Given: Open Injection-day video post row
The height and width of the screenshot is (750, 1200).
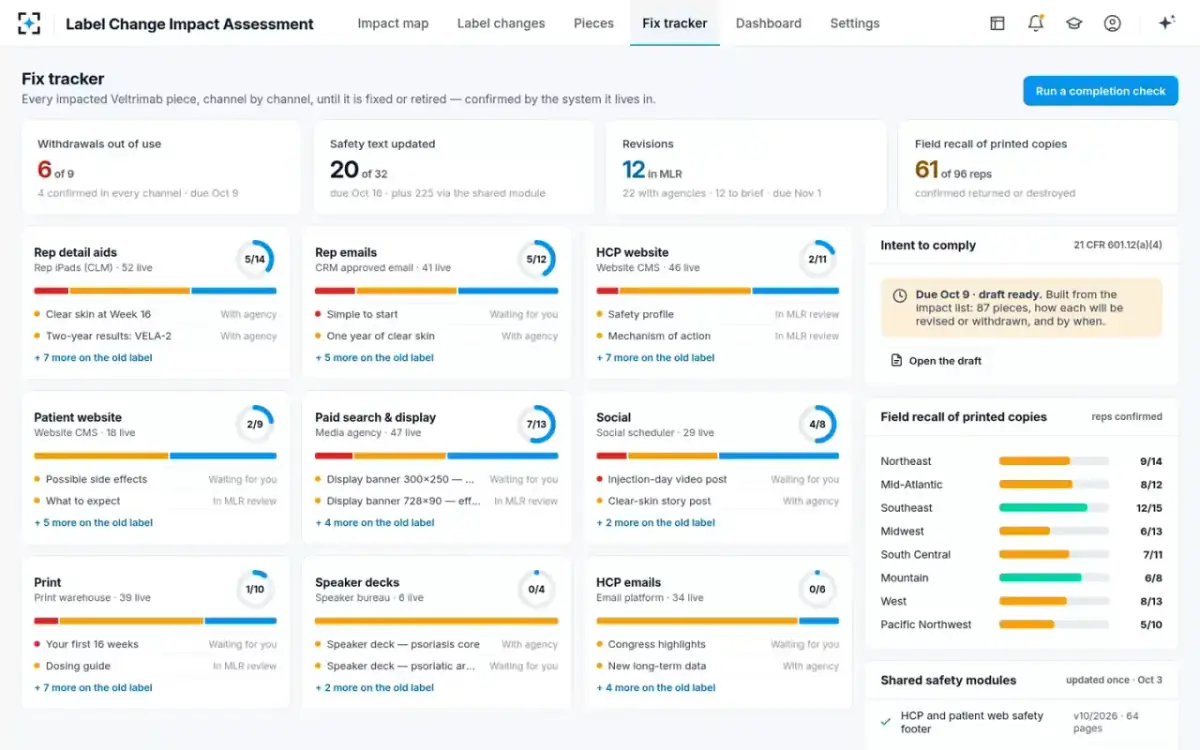Looking at the screenshot, I should coord(717,479).
